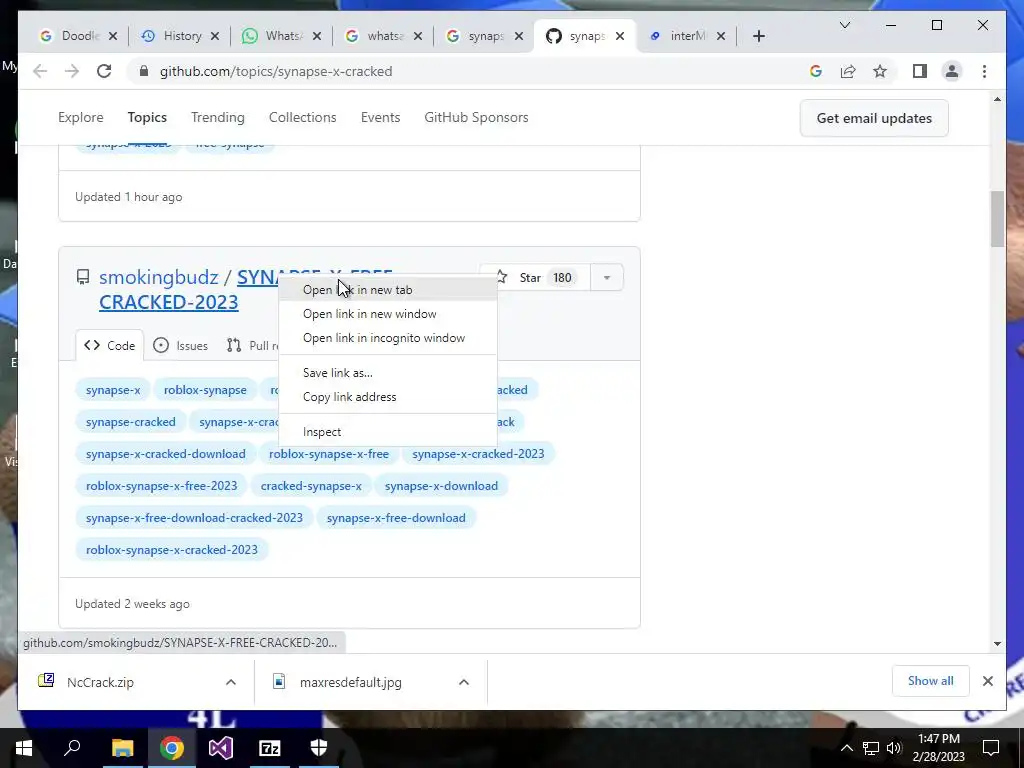
Task: Open the Events nav link
Action: 380,118
